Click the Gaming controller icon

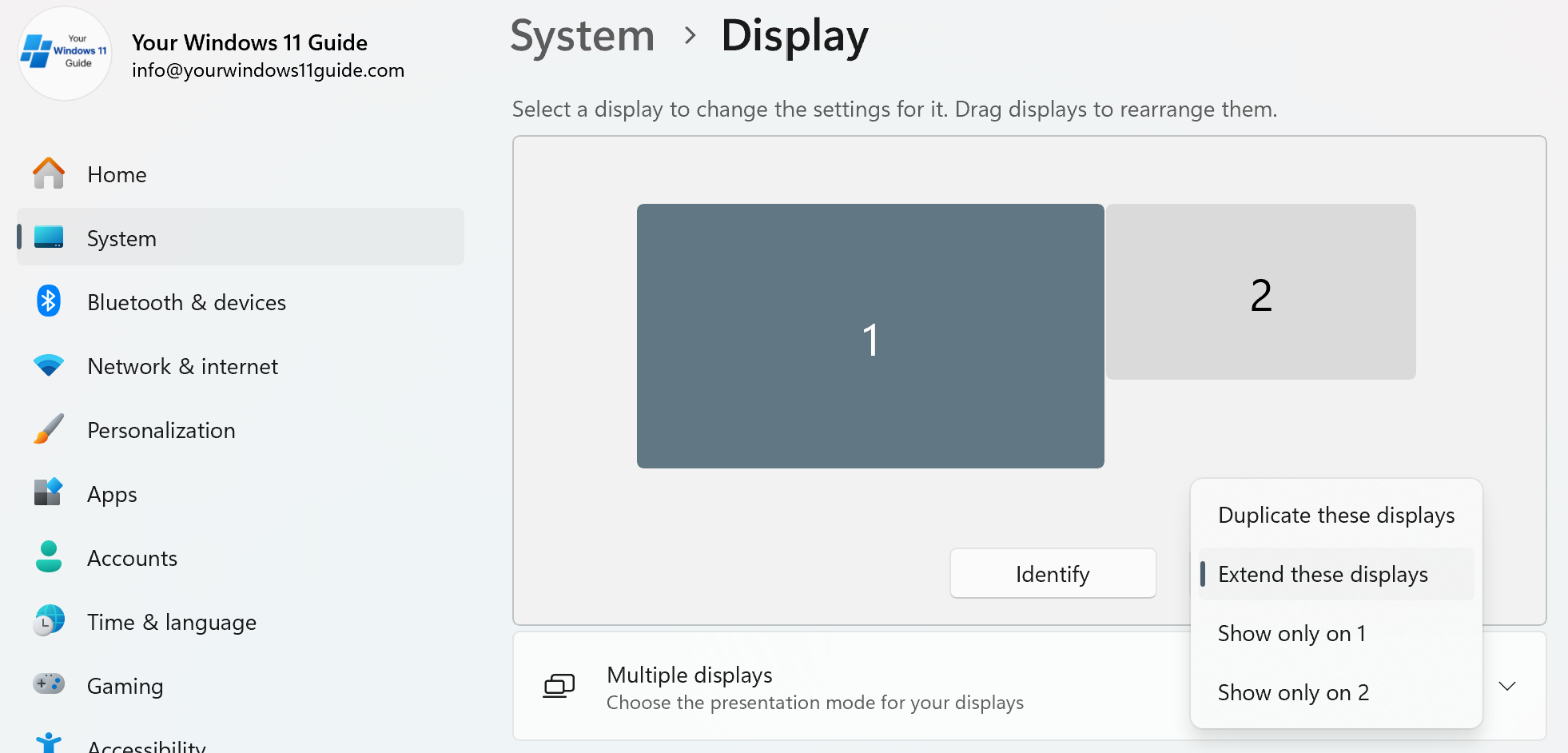tap(49, 684)
